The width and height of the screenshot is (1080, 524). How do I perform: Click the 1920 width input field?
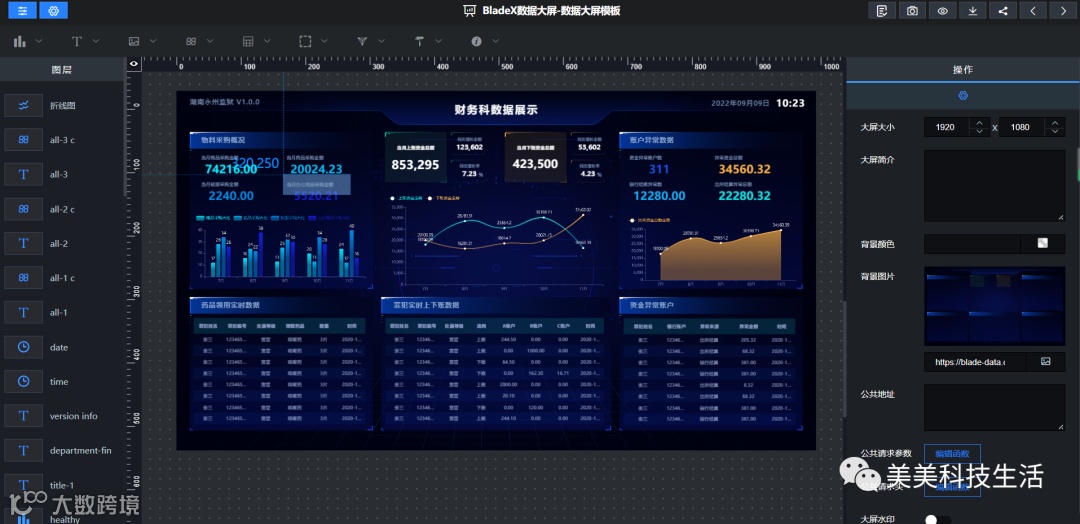click(947, 127)
